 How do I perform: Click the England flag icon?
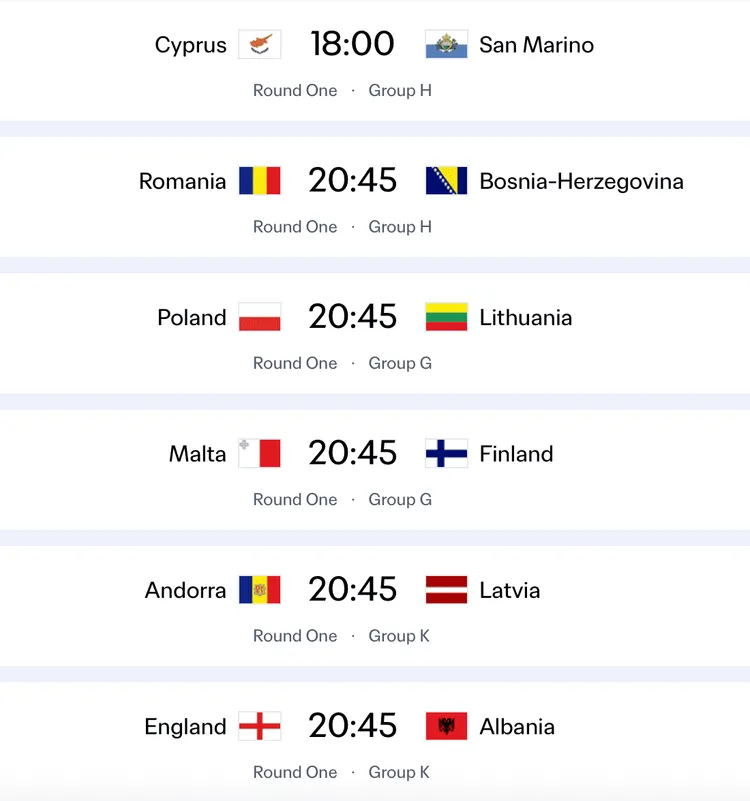point(260,726)
